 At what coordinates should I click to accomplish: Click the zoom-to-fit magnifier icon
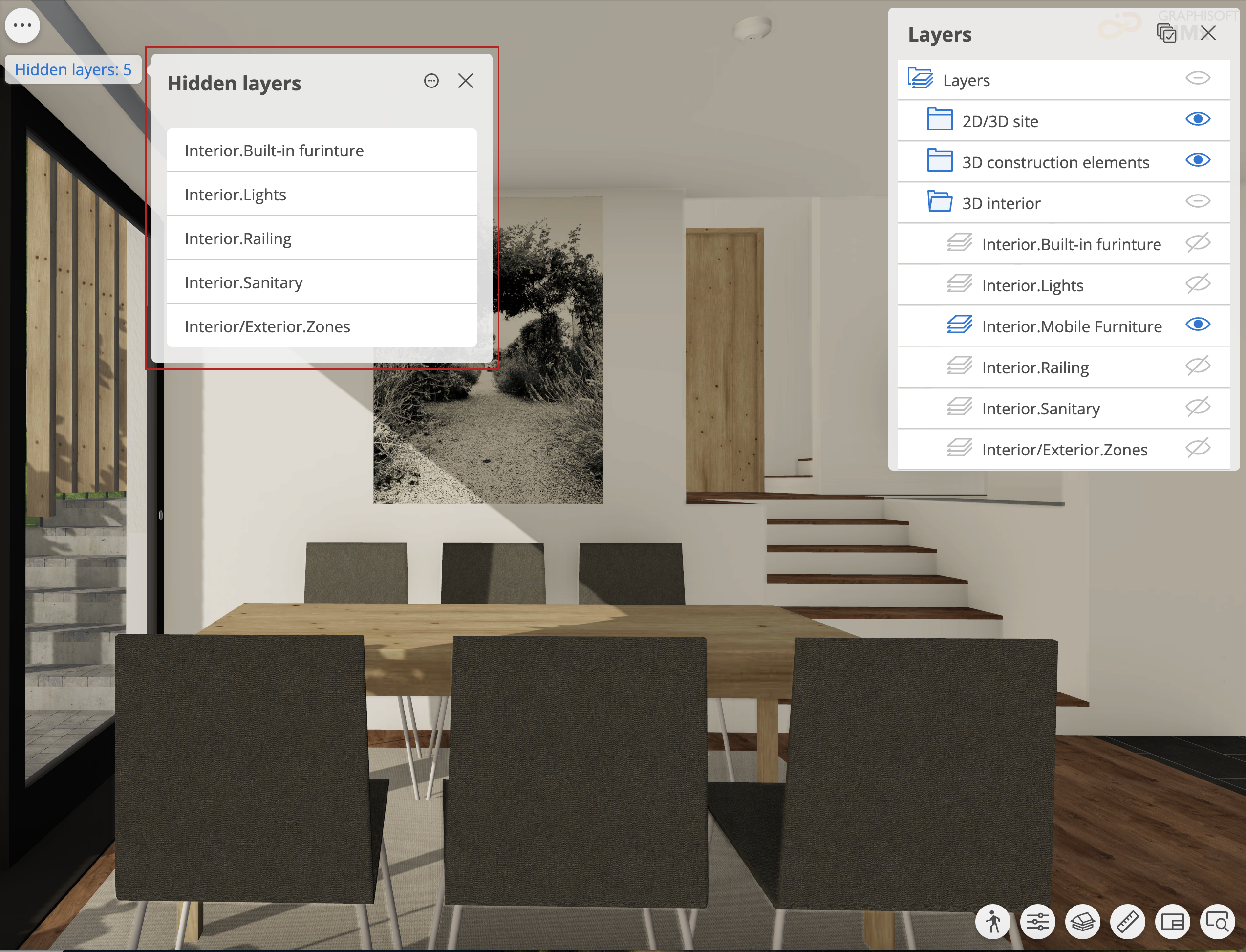point(1217,922)
